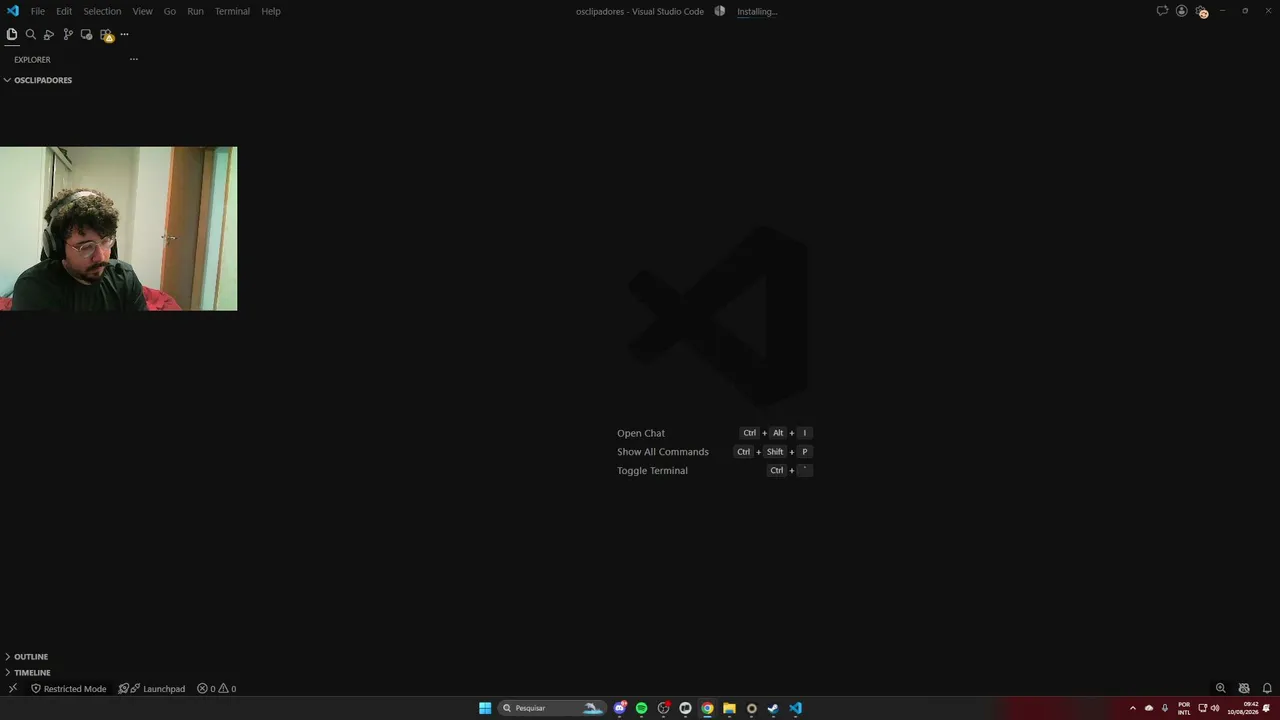This screenshot has width=1280, height=720.
Task: Open the Manage gear icon with update badge
Action: (x=1201, y=12)
